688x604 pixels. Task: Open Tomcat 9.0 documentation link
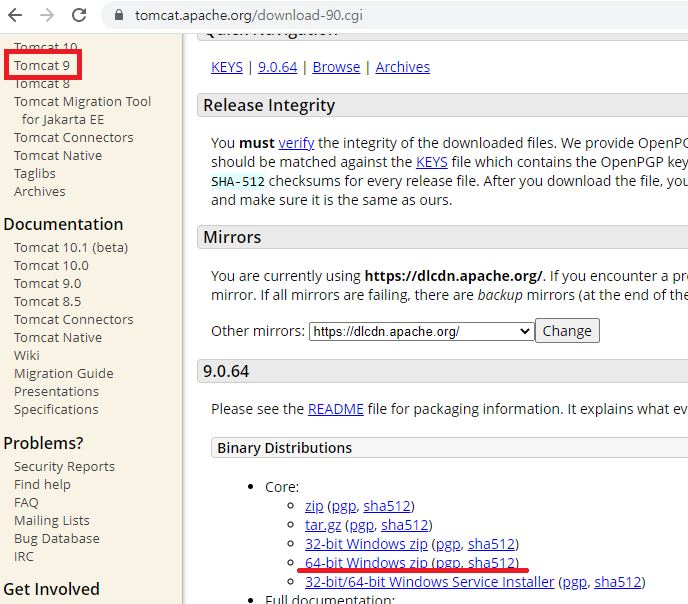(47, 284)
